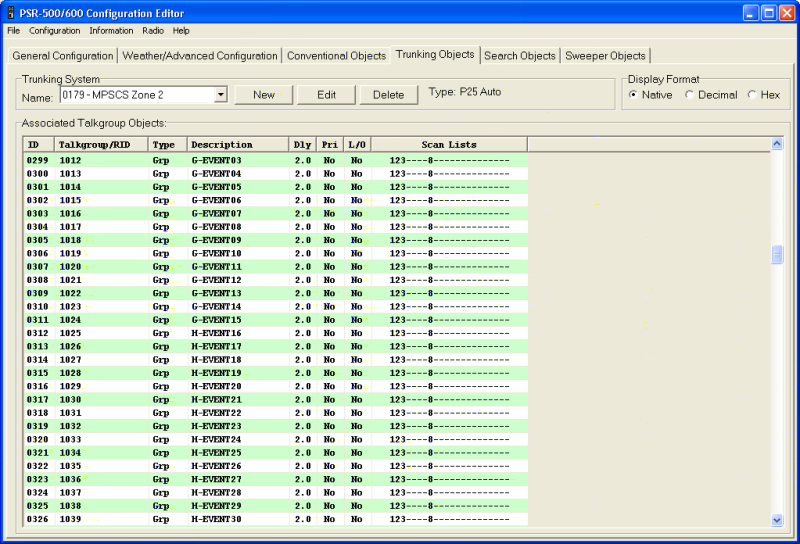Choose the Decimal display format option
The image size is (800, 544).
coord(690,95)
